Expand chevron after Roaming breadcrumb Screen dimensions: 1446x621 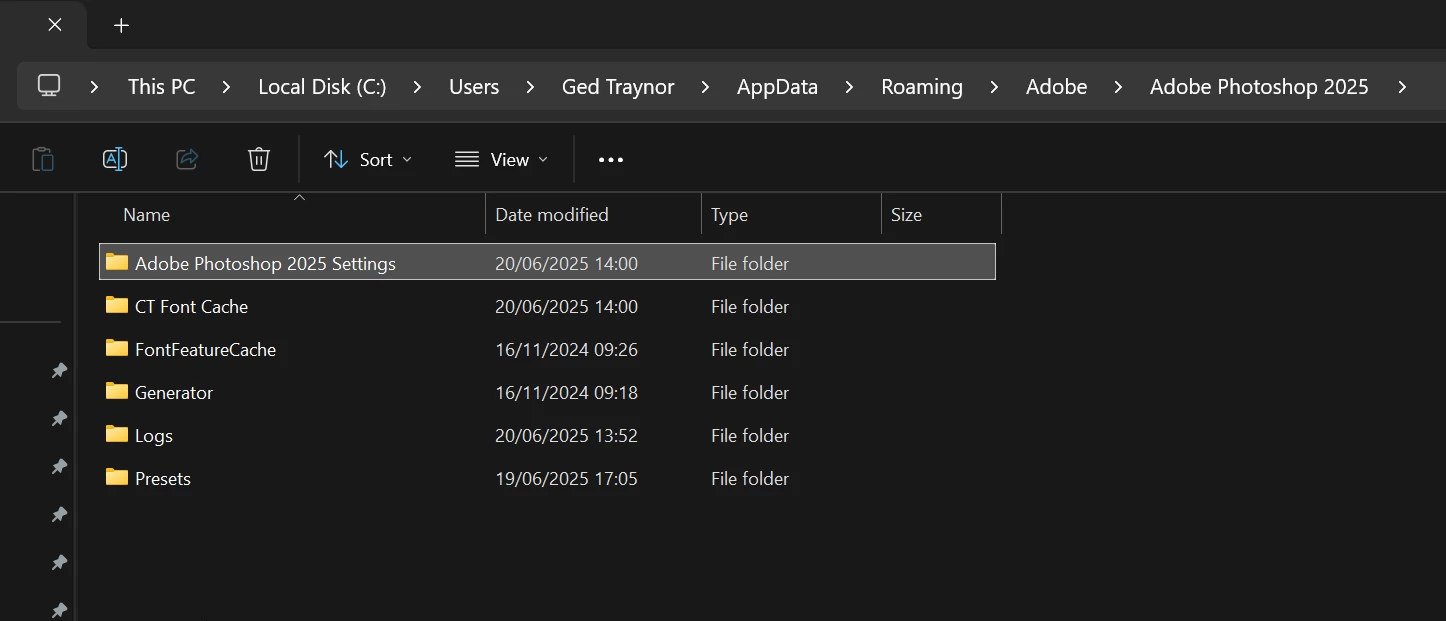995,87
